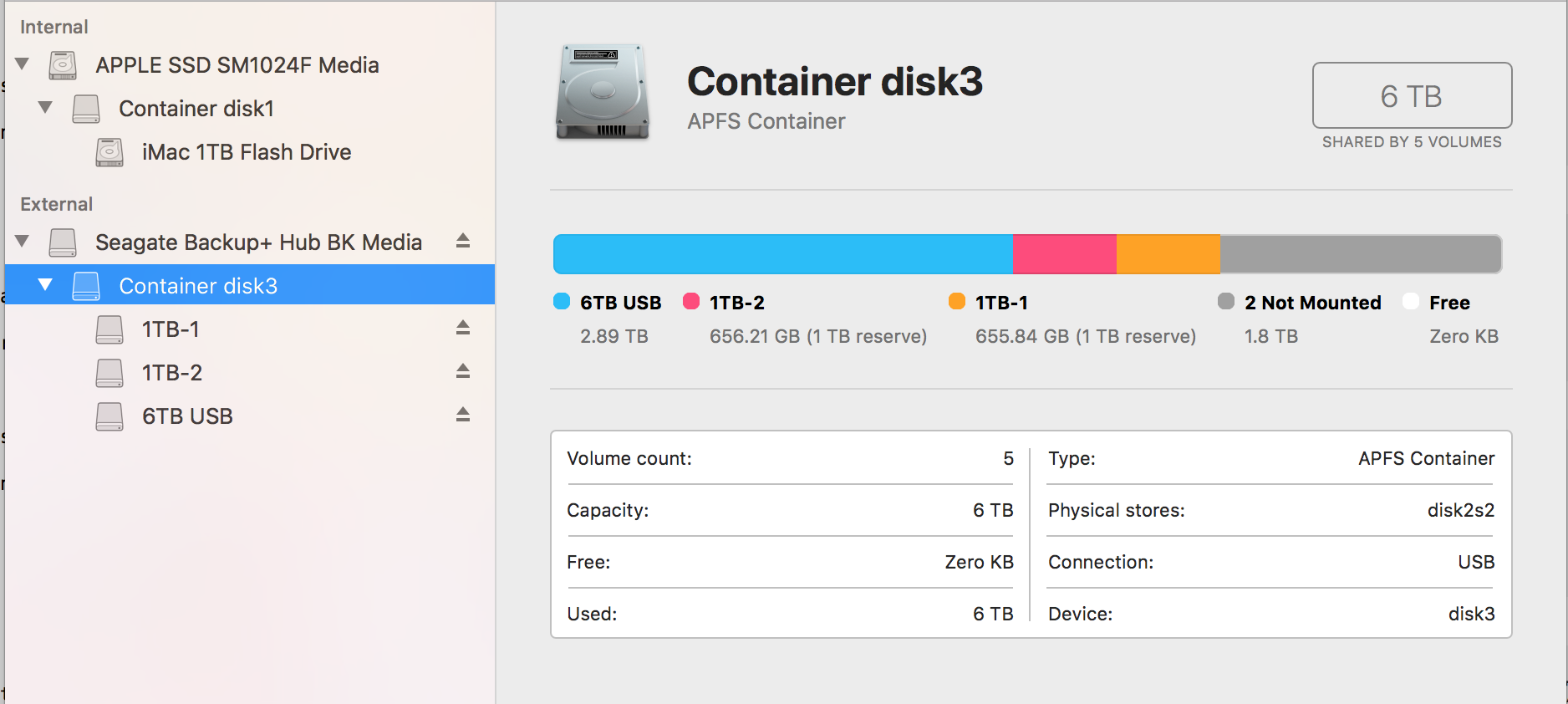Click the 6 TB shared capacity box

point(1412,96)
